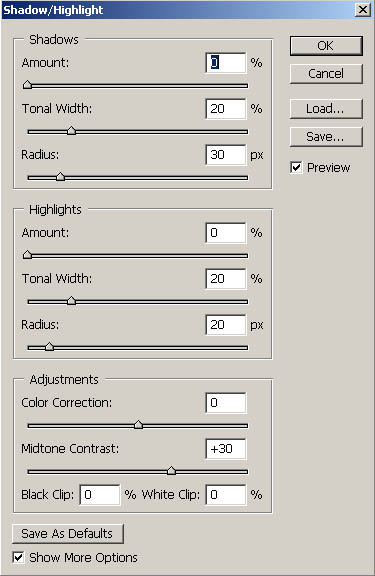Click Save As Defaults
The image size is (375, 576).
pos(68,533)
